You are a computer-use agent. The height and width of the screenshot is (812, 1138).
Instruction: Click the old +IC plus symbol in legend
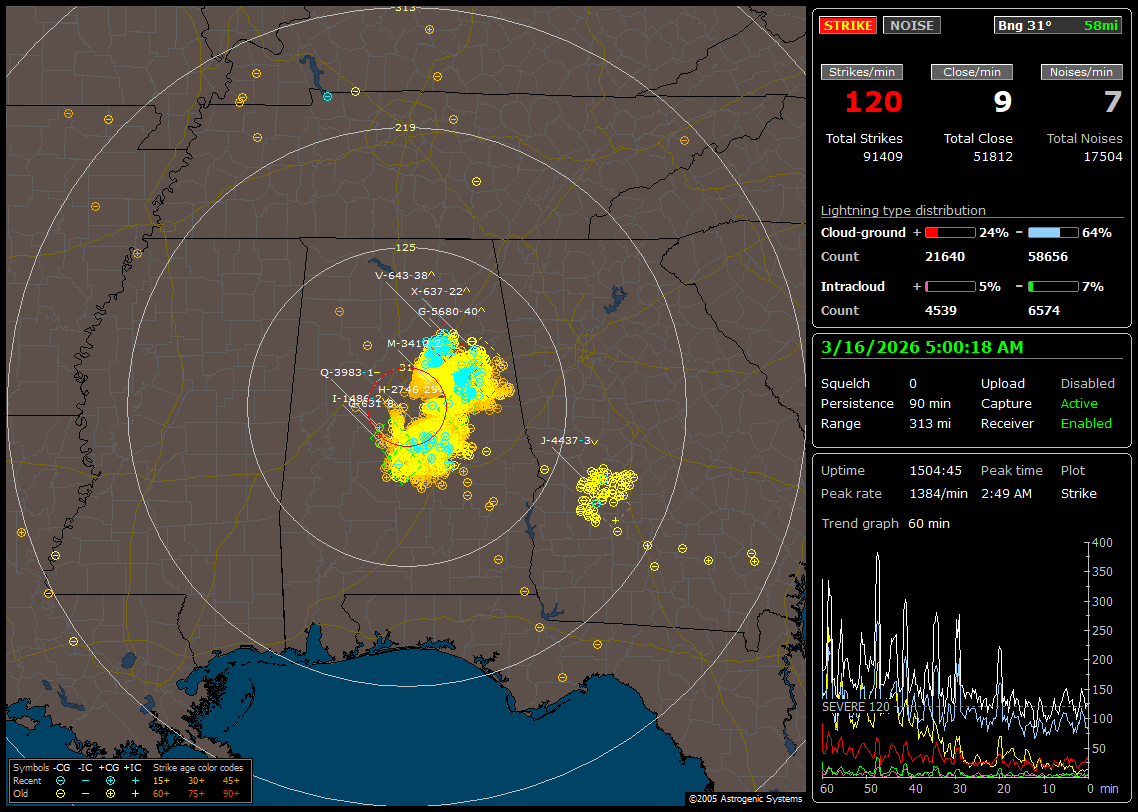pyautogui.click(x=135, y=793)
